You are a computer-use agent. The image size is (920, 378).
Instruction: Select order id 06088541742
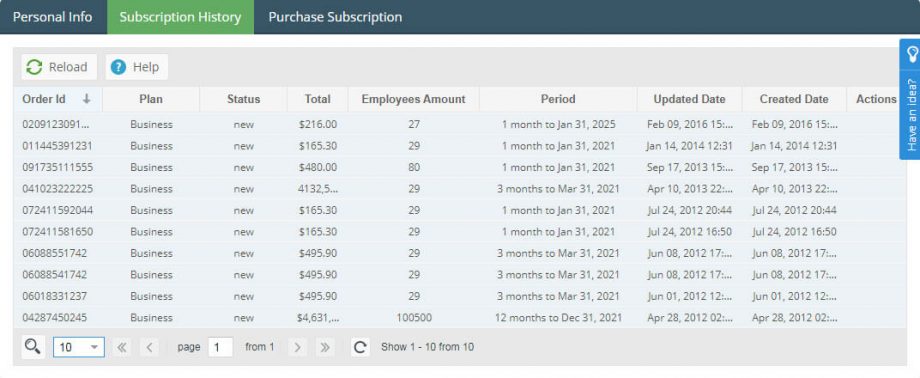point(55,275)
